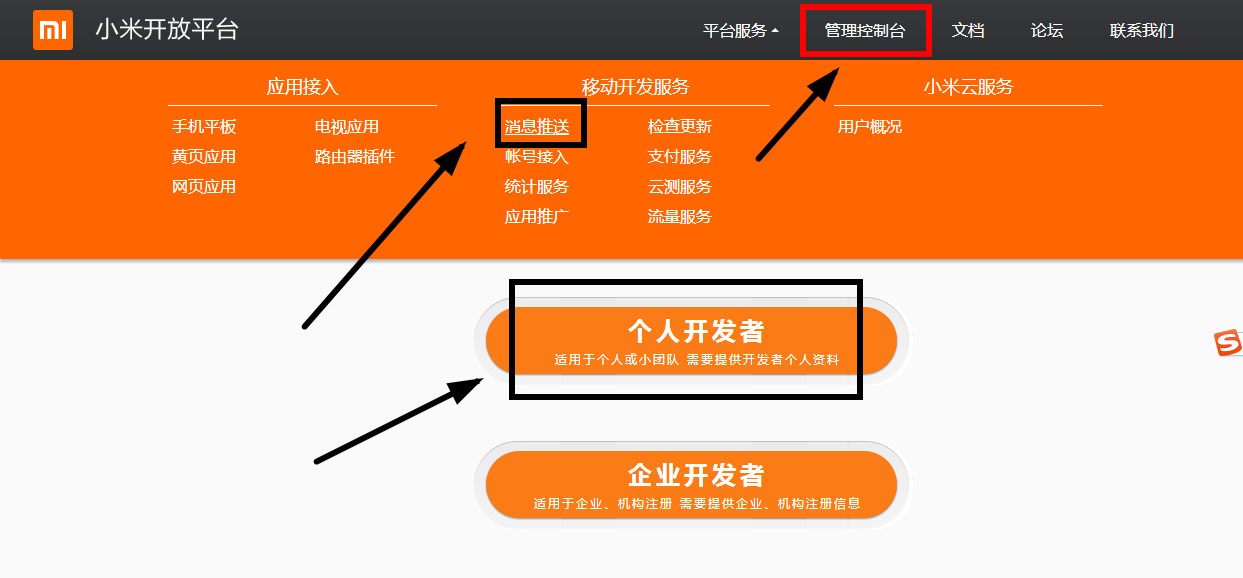Go to the 论坛 forum link
The image size is (1243, 578).
click(1047, 31)
